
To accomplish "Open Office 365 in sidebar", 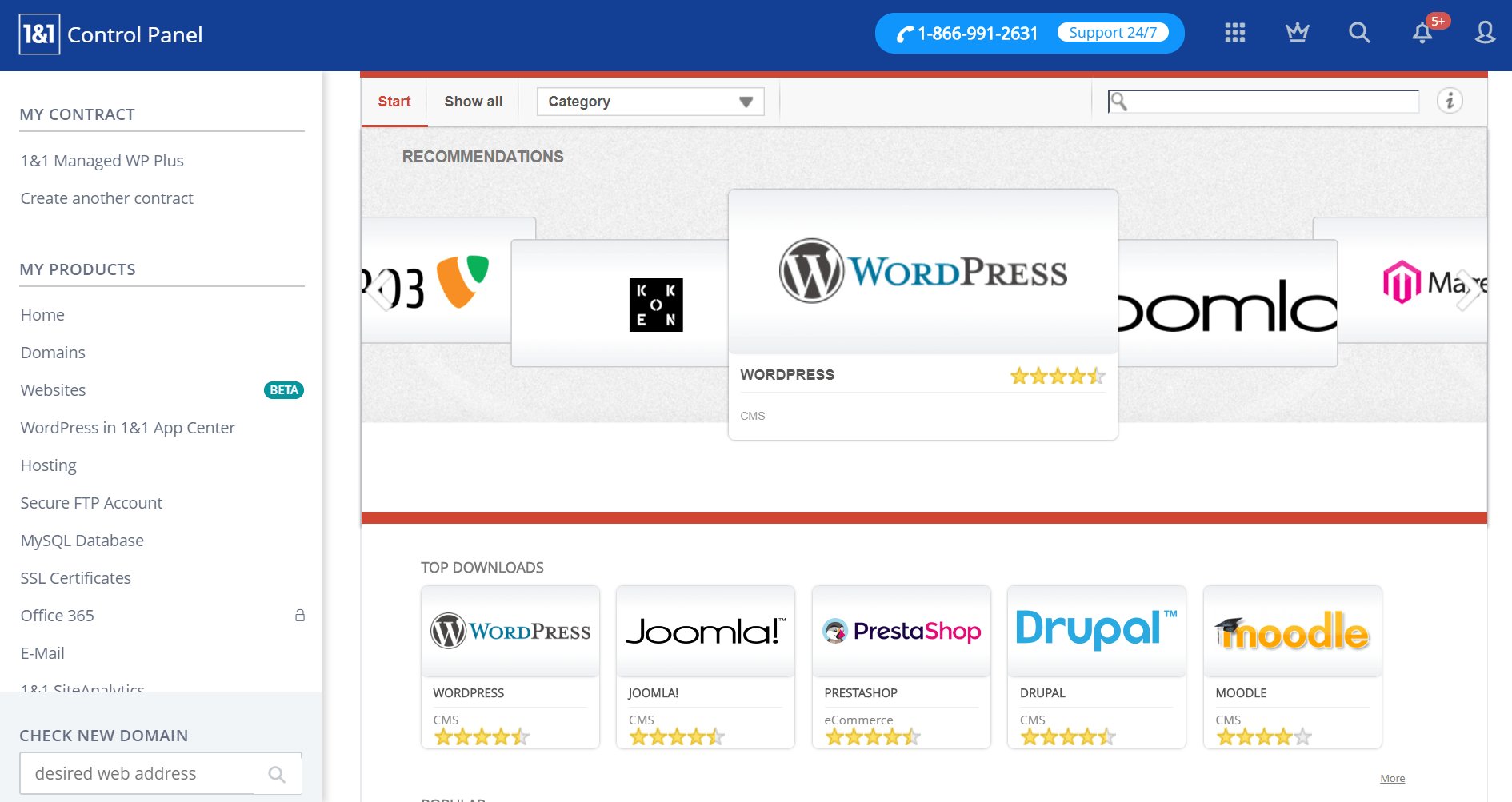I will [58, 616].
